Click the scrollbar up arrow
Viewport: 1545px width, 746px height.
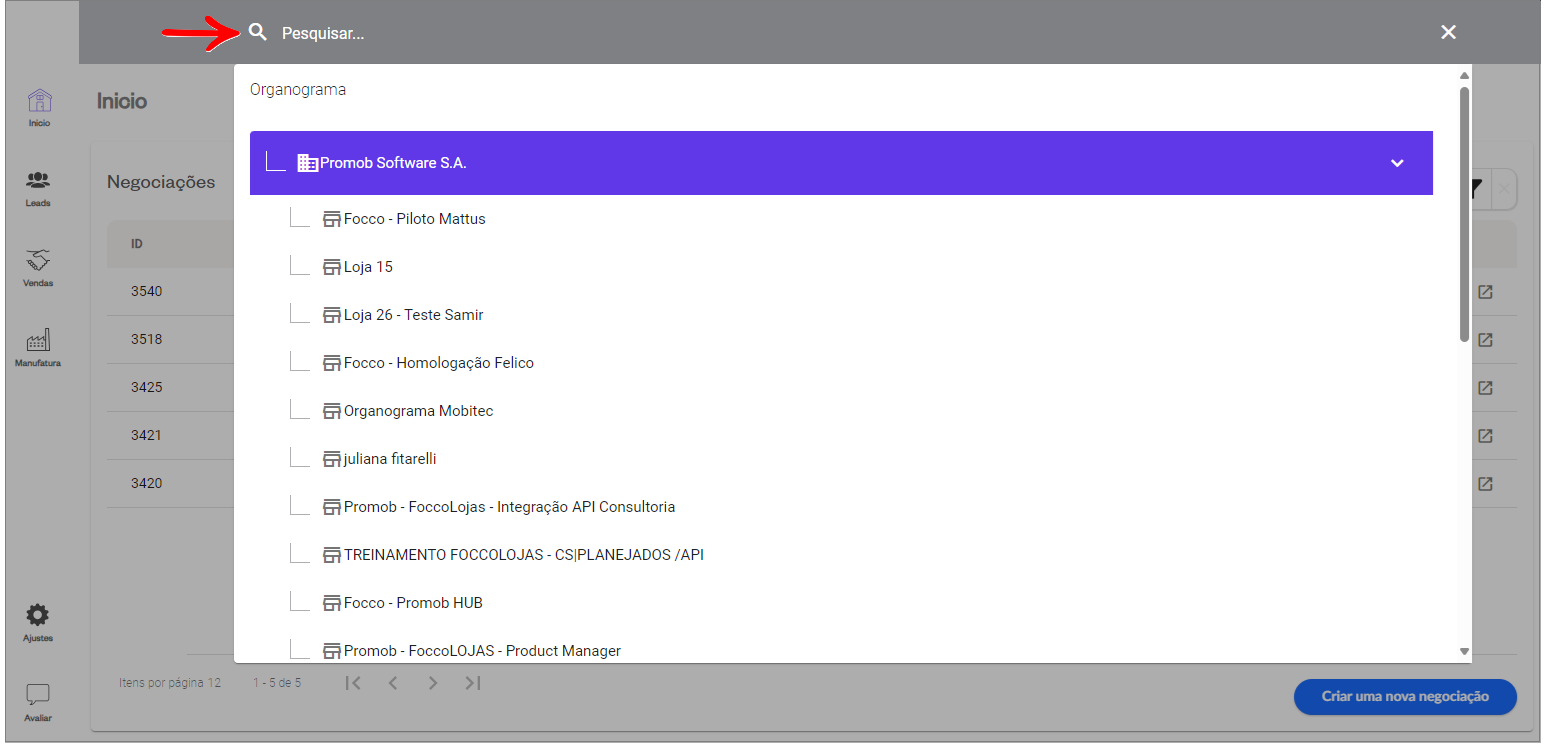1464,75
